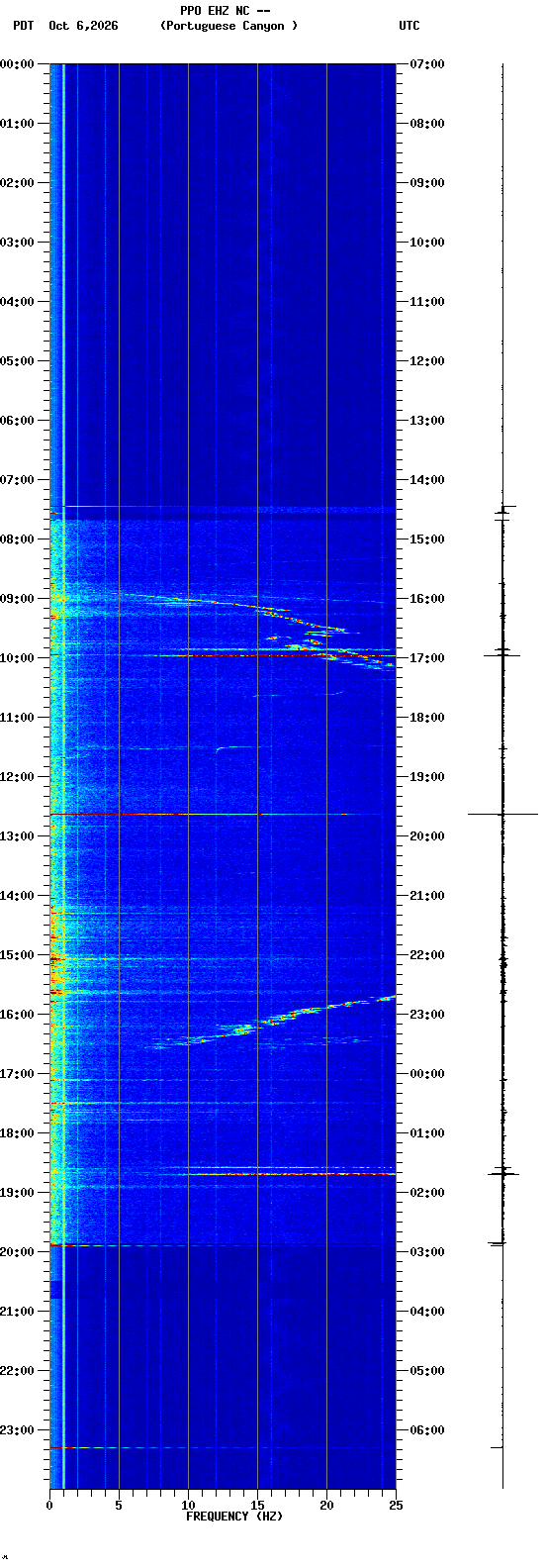Click '22:00' on the PDT time axis

(17, 1371)
